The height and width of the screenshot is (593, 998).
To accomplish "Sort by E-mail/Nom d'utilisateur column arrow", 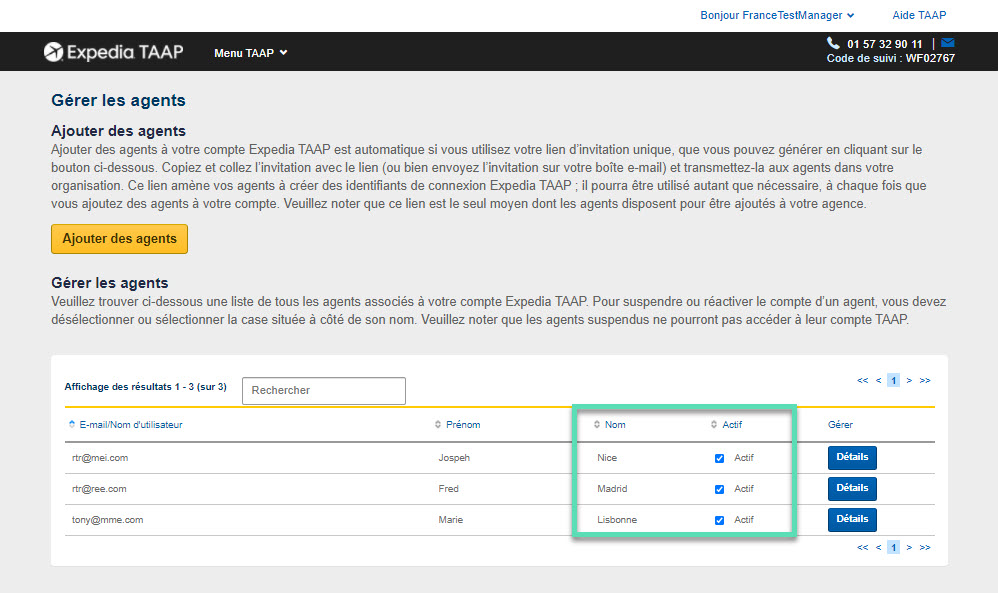I will click(x=72, y=424).
